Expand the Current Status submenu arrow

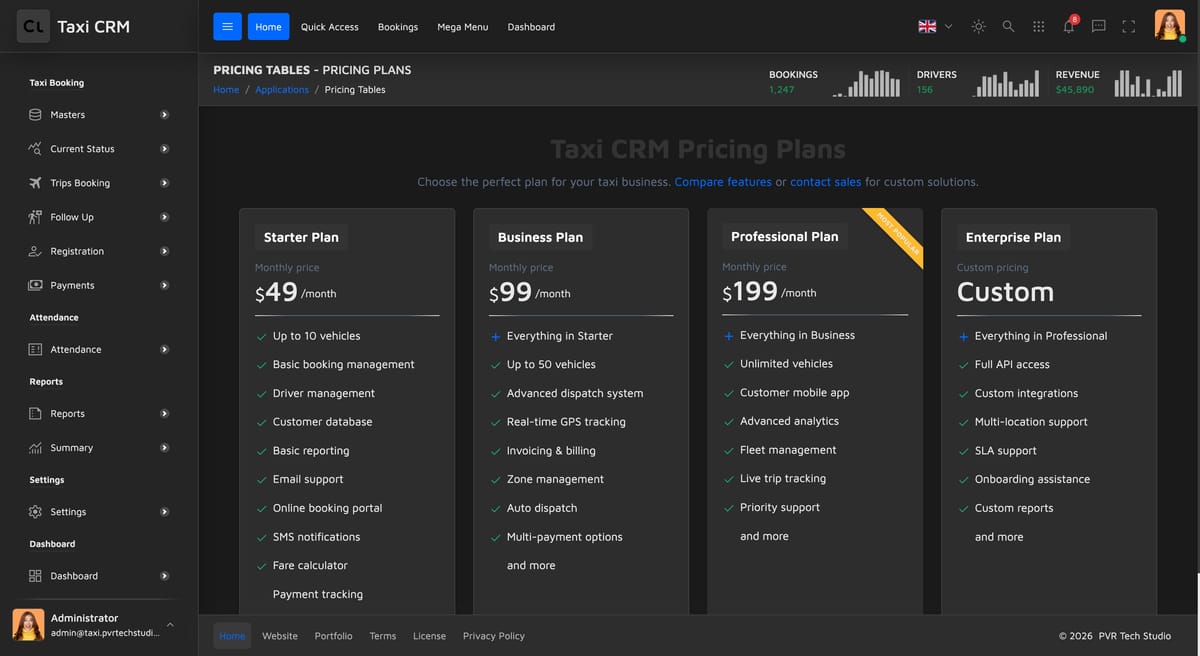pos(164,149)
